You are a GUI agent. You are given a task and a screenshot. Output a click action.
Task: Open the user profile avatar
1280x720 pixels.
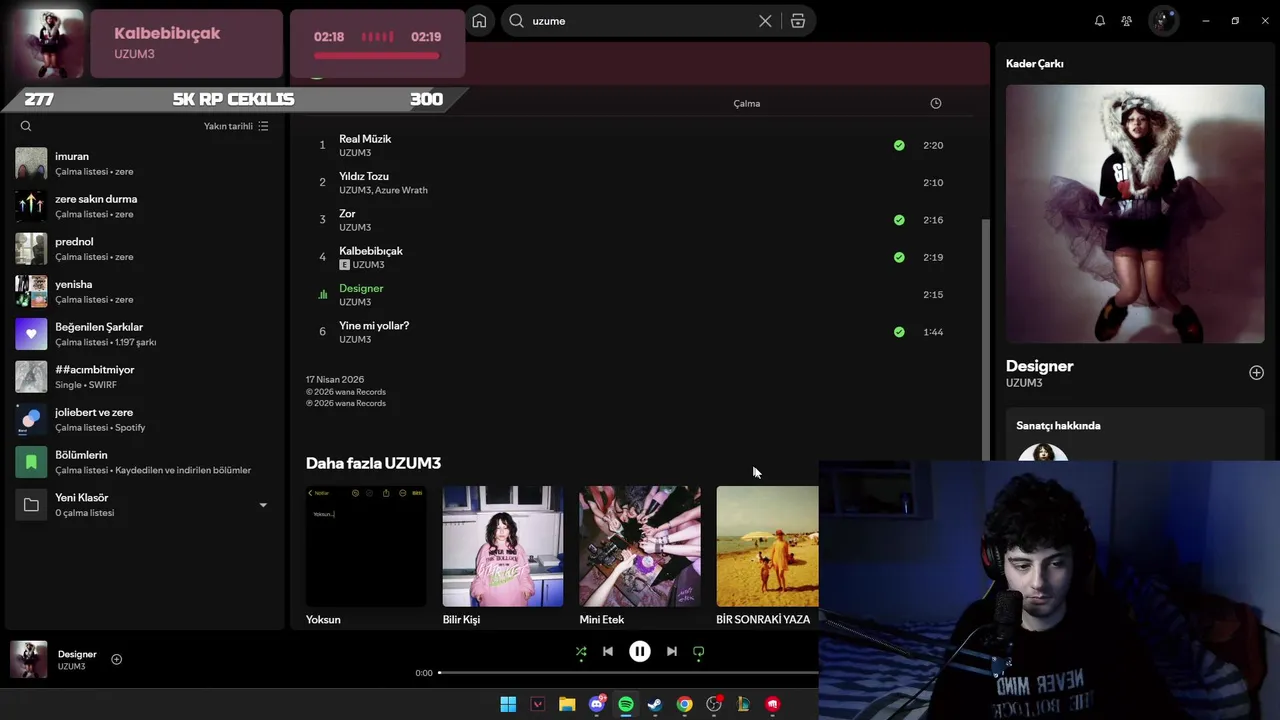1163,21
